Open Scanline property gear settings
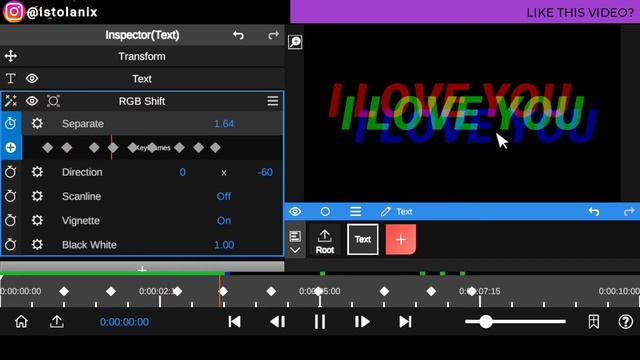 pos(37,196)
